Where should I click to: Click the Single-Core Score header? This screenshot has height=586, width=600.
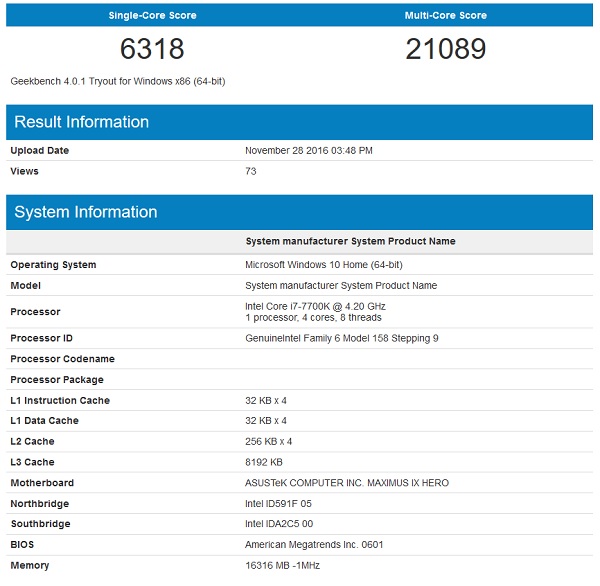point(152,15)
